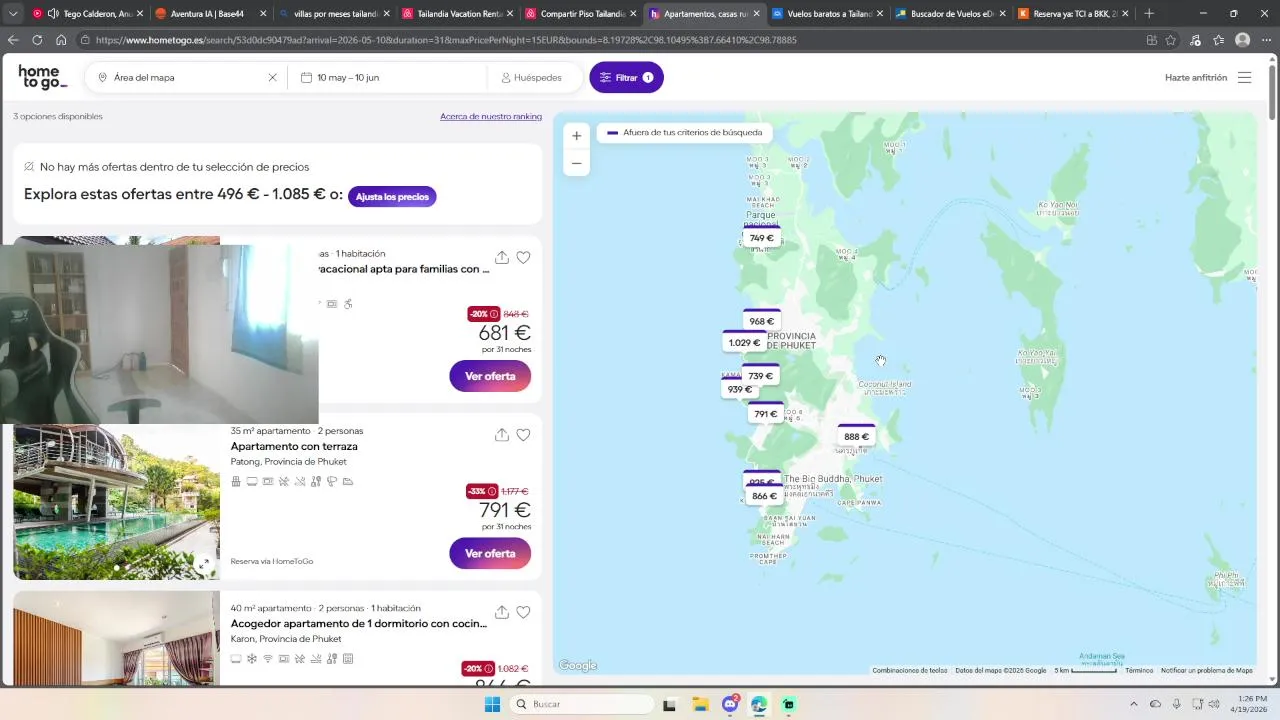Screen dimensions: 1280x720
Task: Zoom out on the map
Action: click(x=576, y=163)
